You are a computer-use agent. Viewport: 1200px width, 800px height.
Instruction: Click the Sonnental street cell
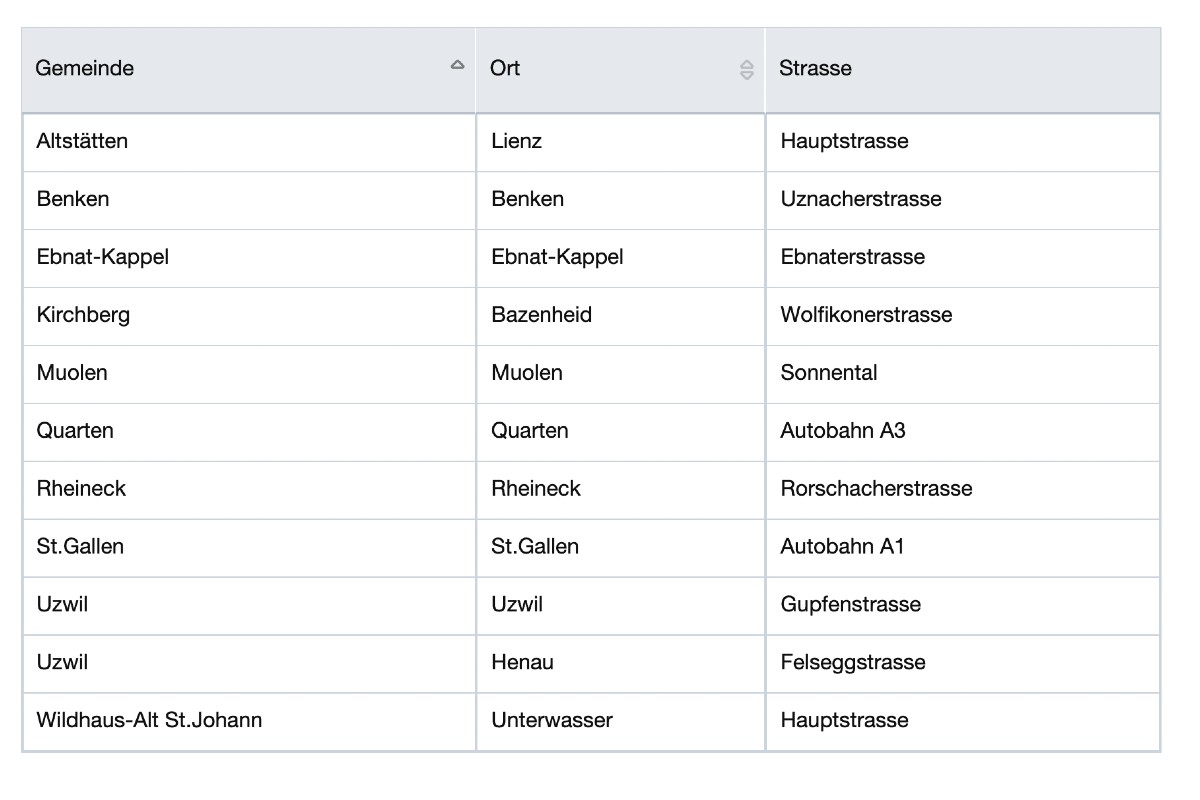pyautogui.click(x=828, y=373)
